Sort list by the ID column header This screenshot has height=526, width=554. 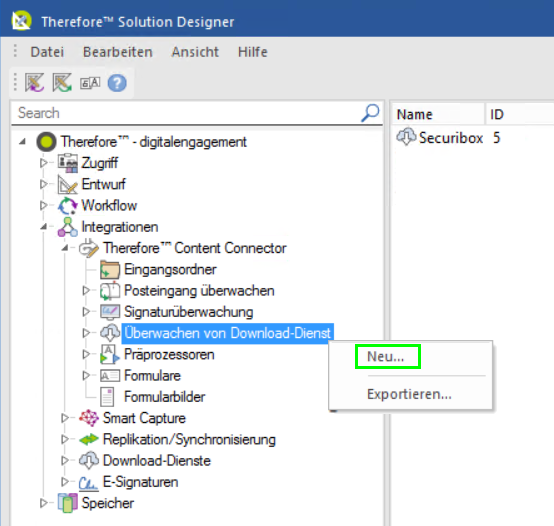[519, 114]
